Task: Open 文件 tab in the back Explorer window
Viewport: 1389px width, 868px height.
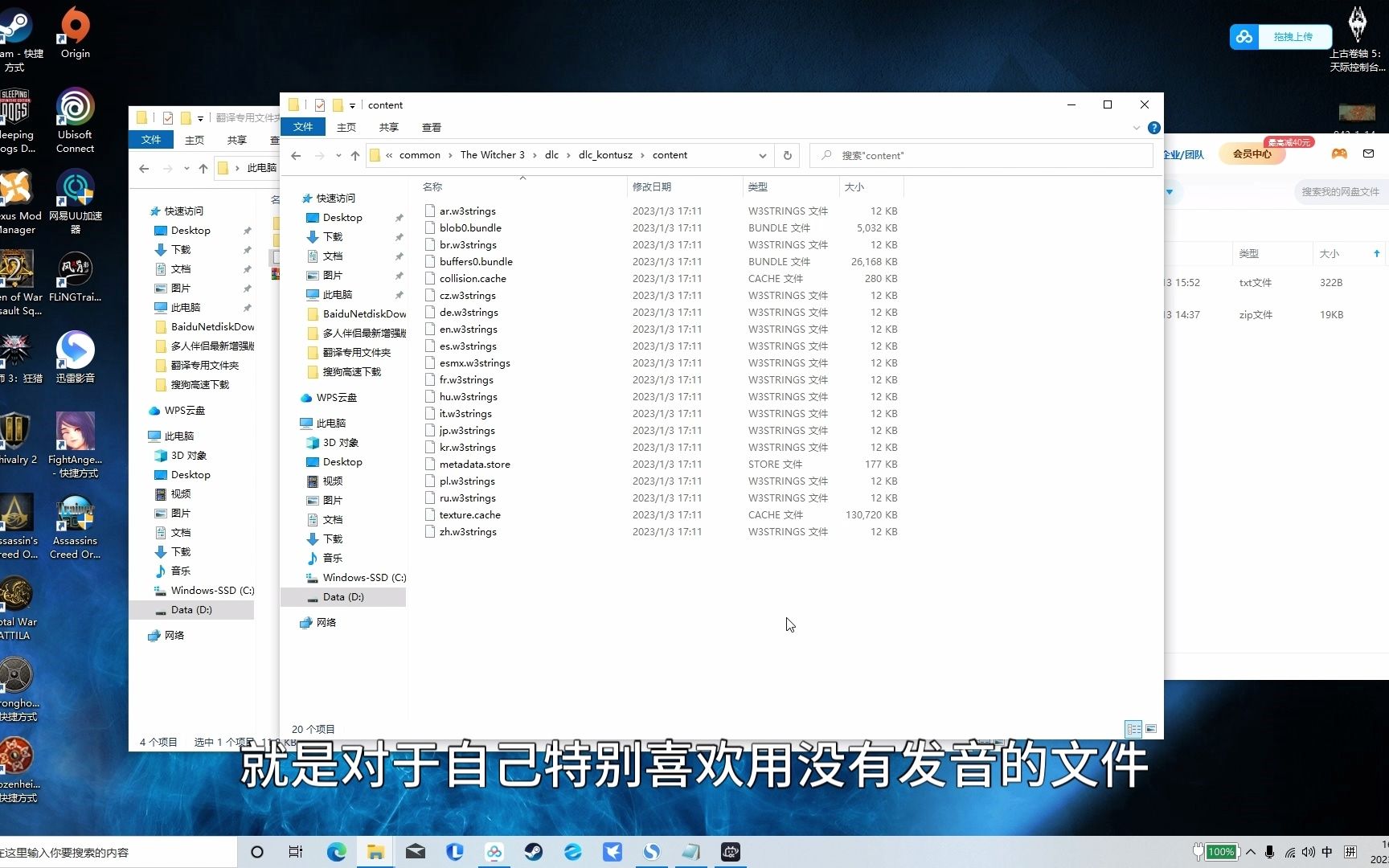Action: click(x=151, y=140)
